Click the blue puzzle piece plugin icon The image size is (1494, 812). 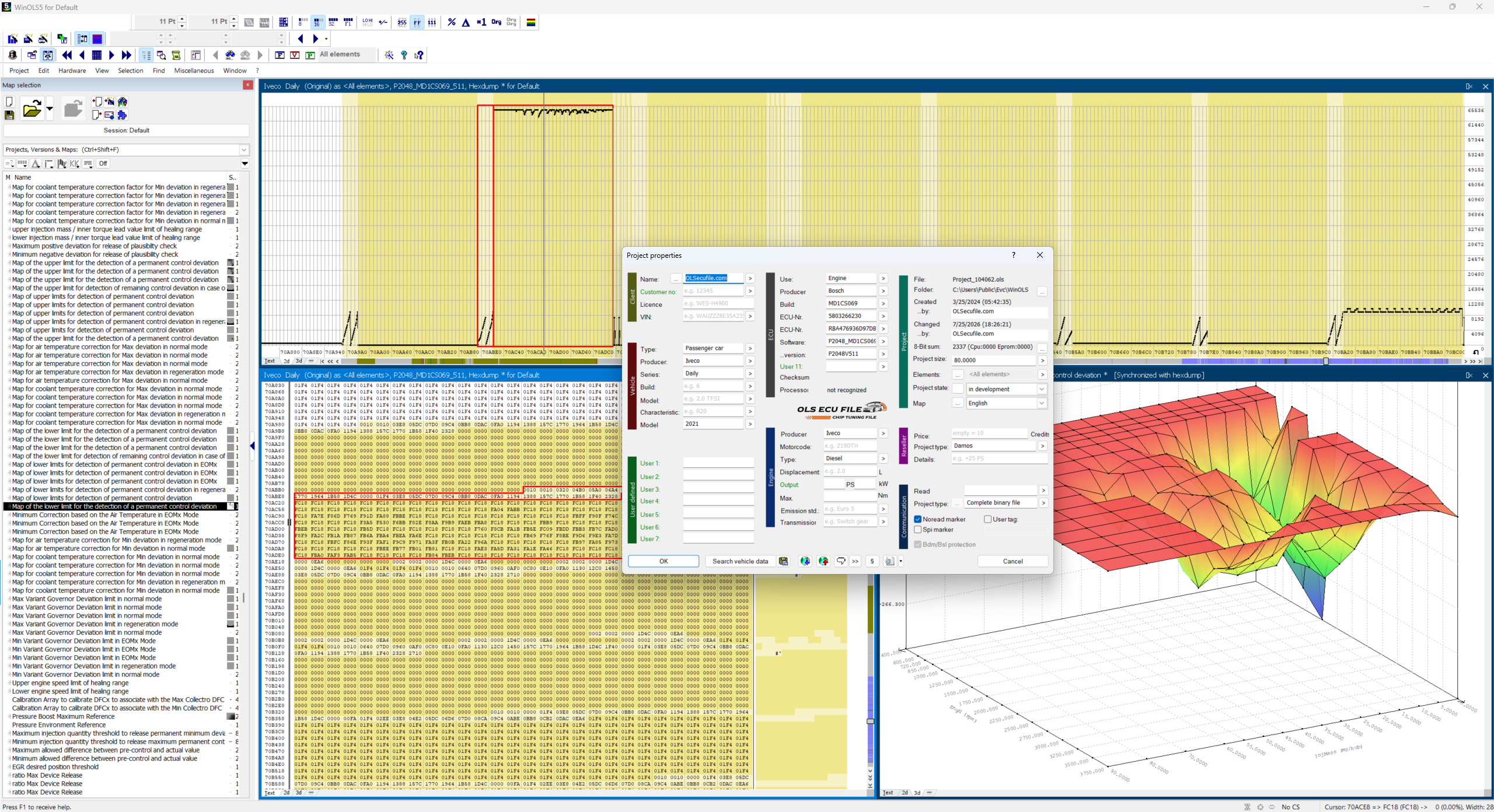tap(122, 115)
